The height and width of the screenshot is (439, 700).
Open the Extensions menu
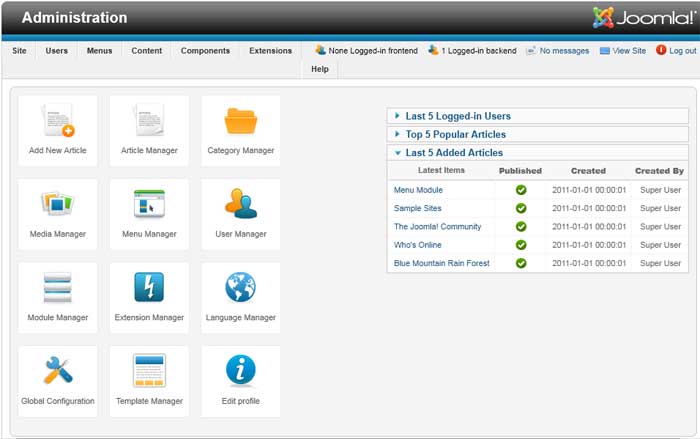pos(271,51)
